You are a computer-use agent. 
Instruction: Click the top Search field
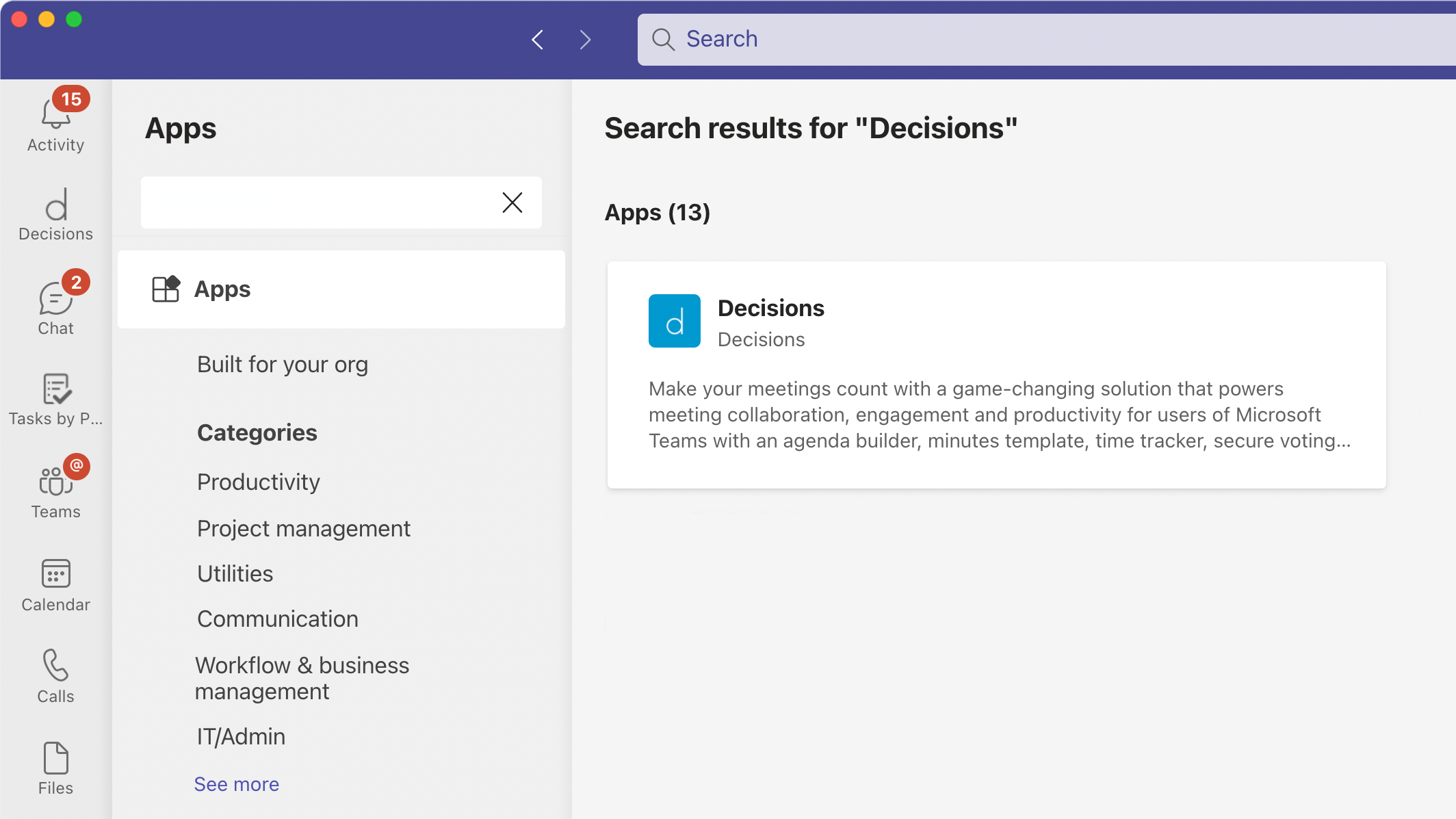point(1047,40)
